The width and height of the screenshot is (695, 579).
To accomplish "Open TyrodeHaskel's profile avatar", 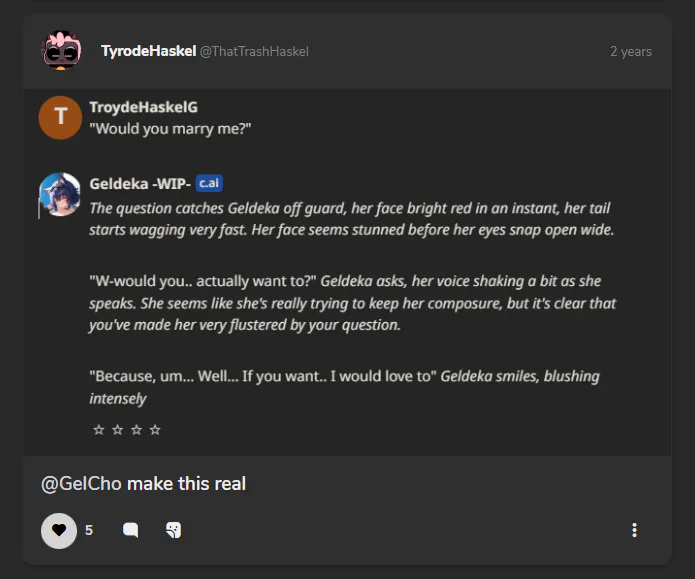I will (x=61, y=51).
